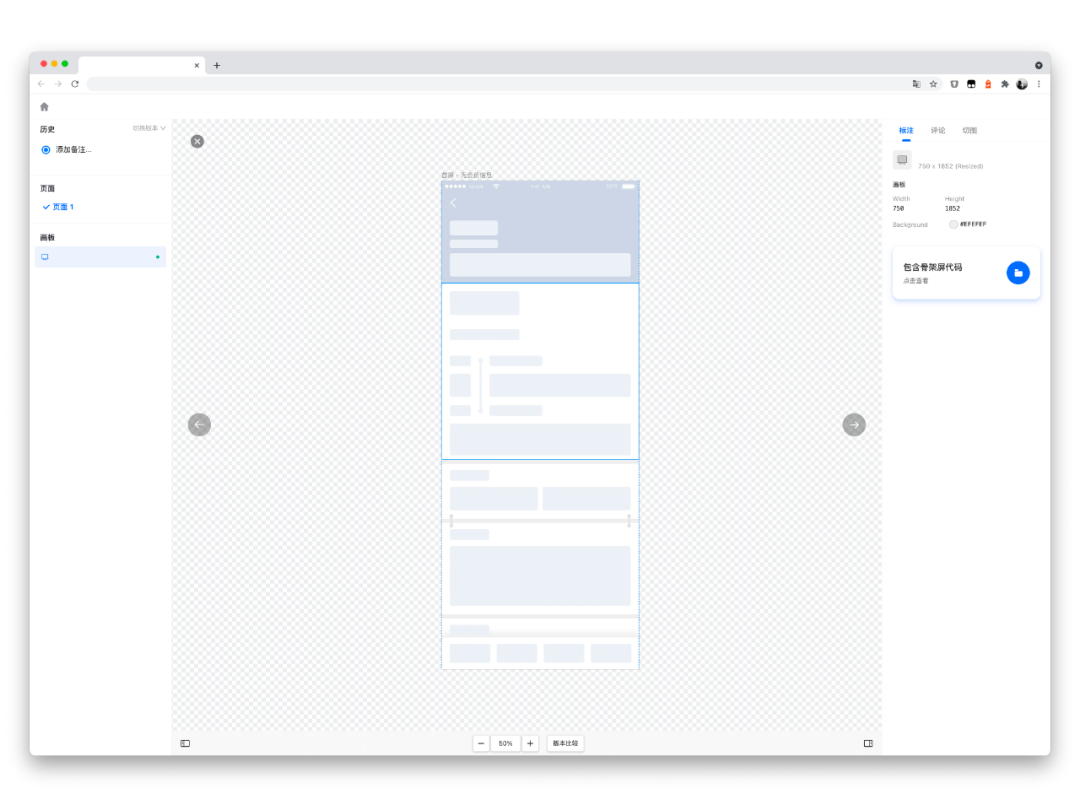This screenshot has width=1080, height=794.
Task: Click the back chevron in the mockup header
Action: 453,202
